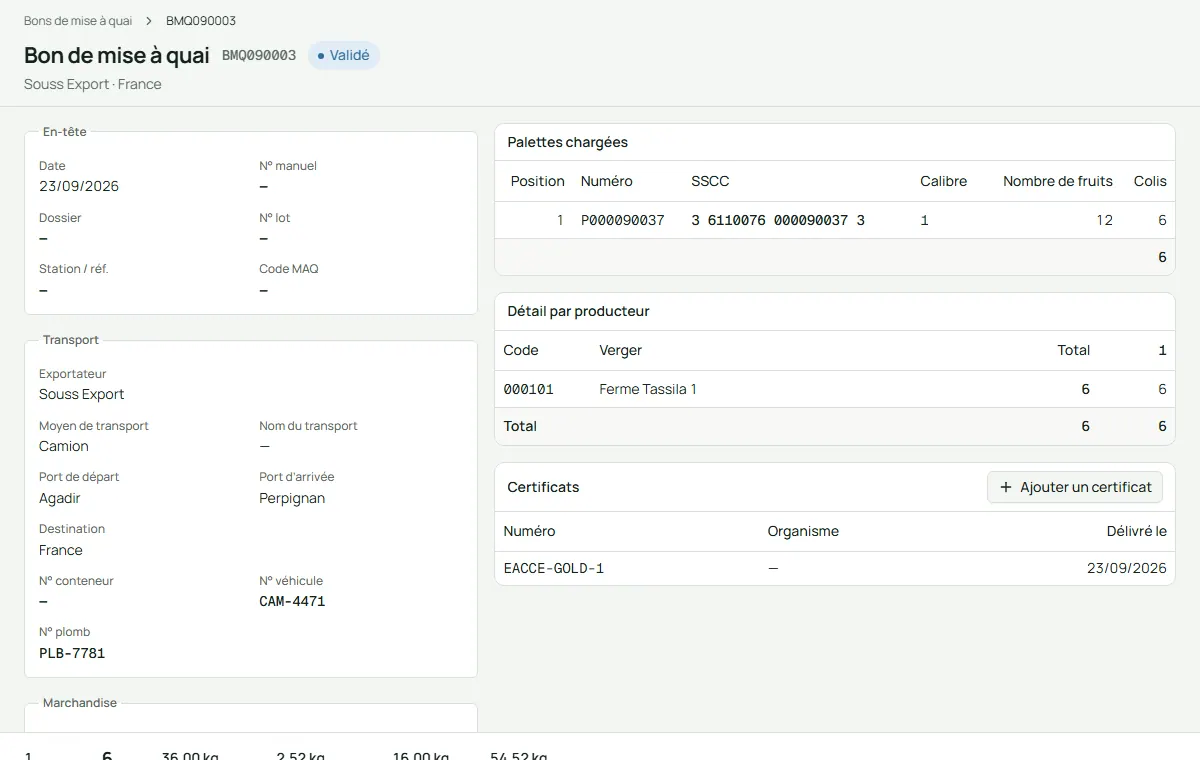This screenshot has height=760, width=1200.
Task: Select the orchard "Ferme Tassila 1"
Action: point(648,389)
